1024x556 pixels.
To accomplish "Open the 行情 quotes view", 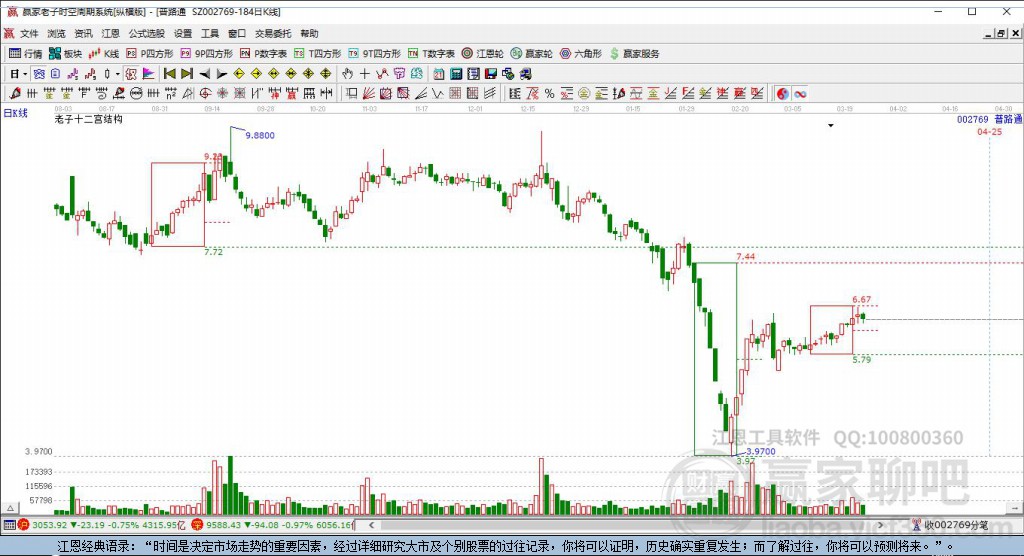I will tap(25, 54).
